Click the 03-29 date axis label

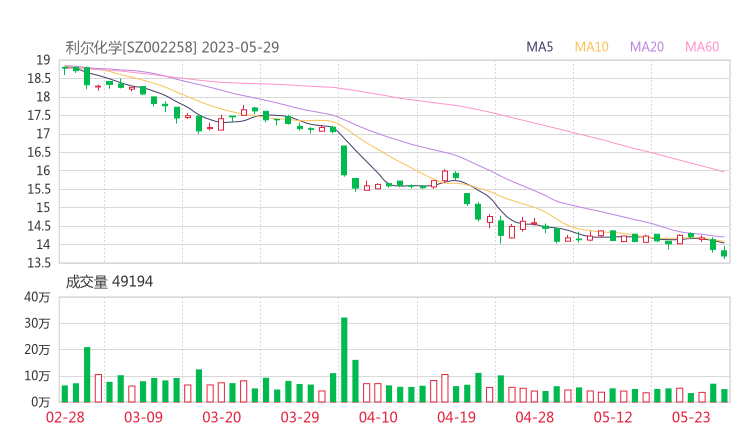[x=300, y=417]
